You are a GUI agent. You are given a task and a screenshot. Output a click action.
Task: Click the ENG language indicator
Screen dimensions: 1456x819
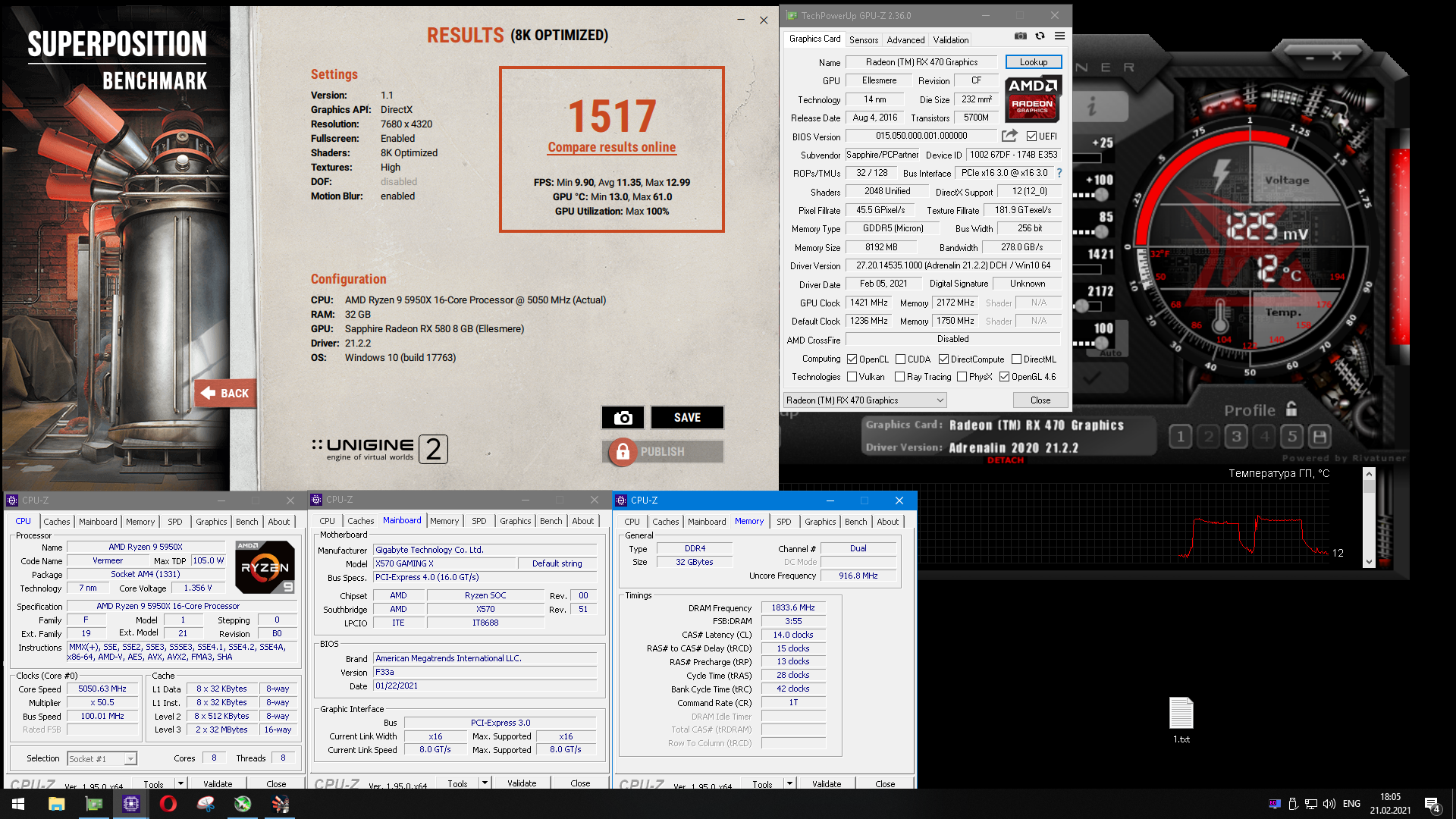pyautogui.click(x=1351, y=804)
